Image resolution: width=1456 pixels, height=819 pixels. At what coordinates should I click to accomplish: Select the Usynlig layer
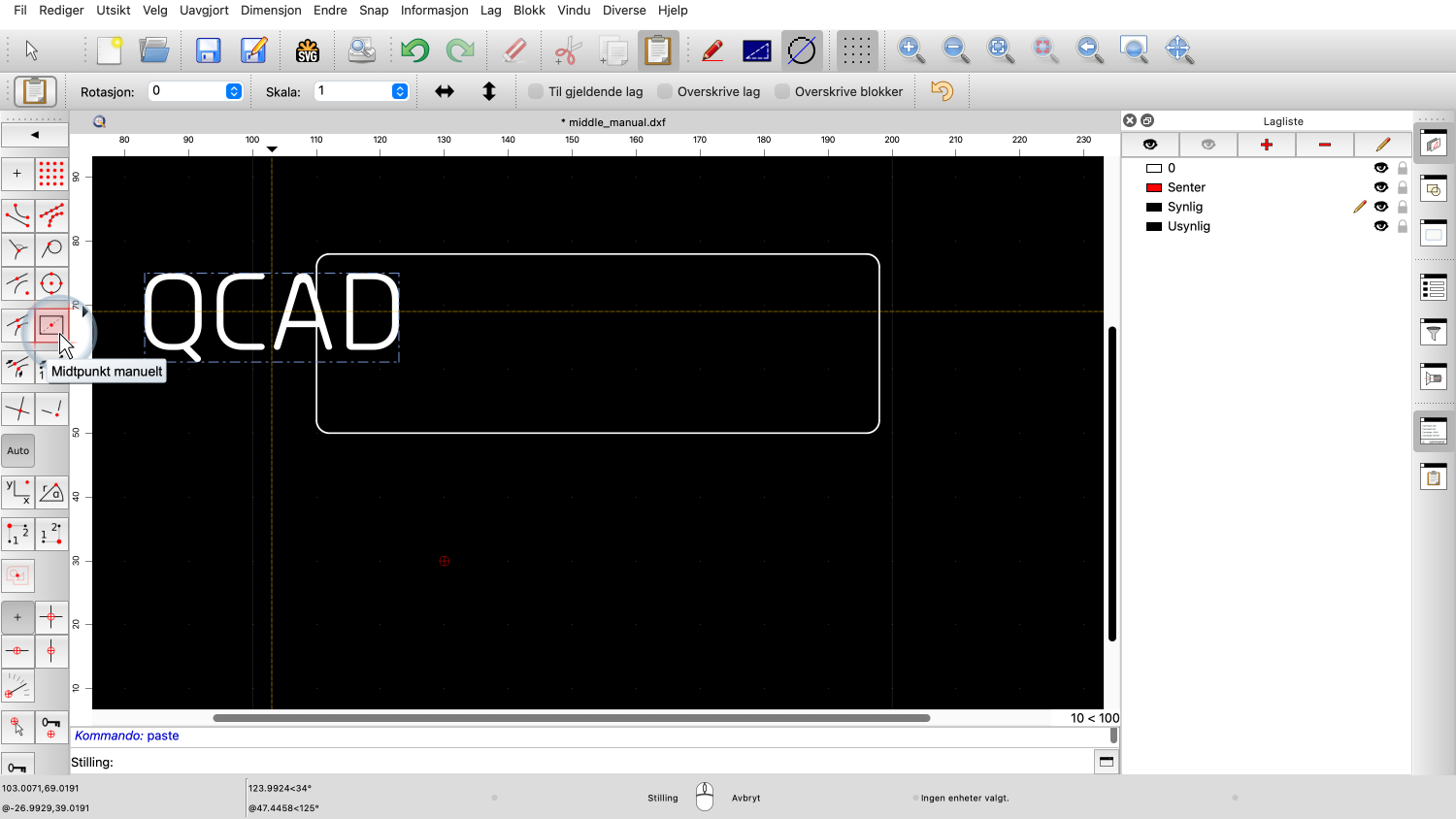(x=1188, y=226)
